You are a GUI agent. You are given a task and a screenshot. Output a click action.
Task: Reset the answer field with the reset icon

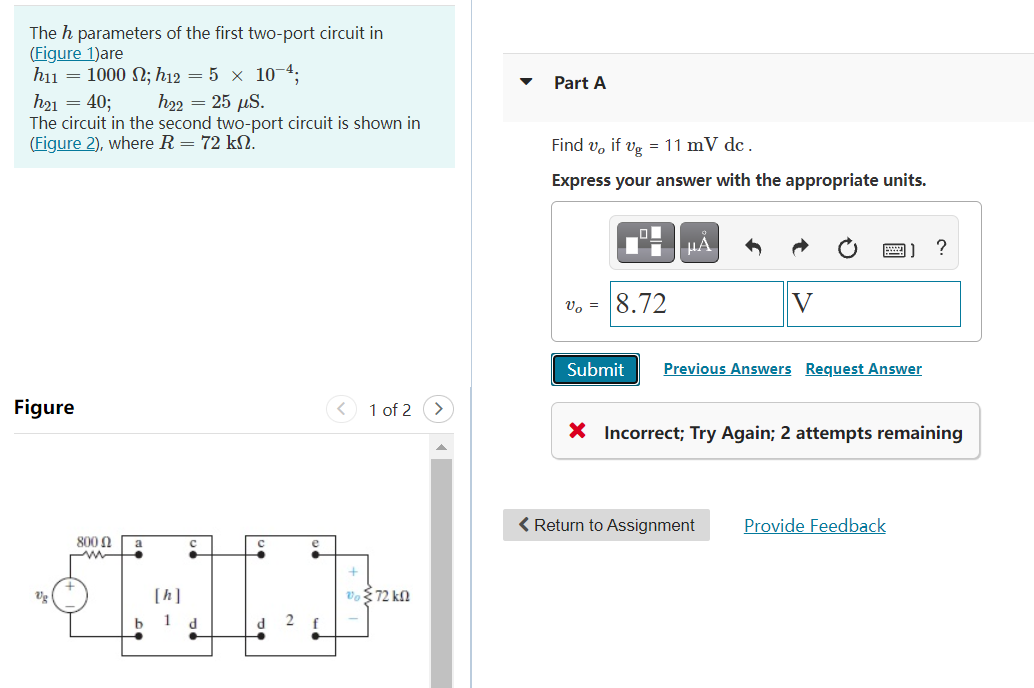pos(847,249)
